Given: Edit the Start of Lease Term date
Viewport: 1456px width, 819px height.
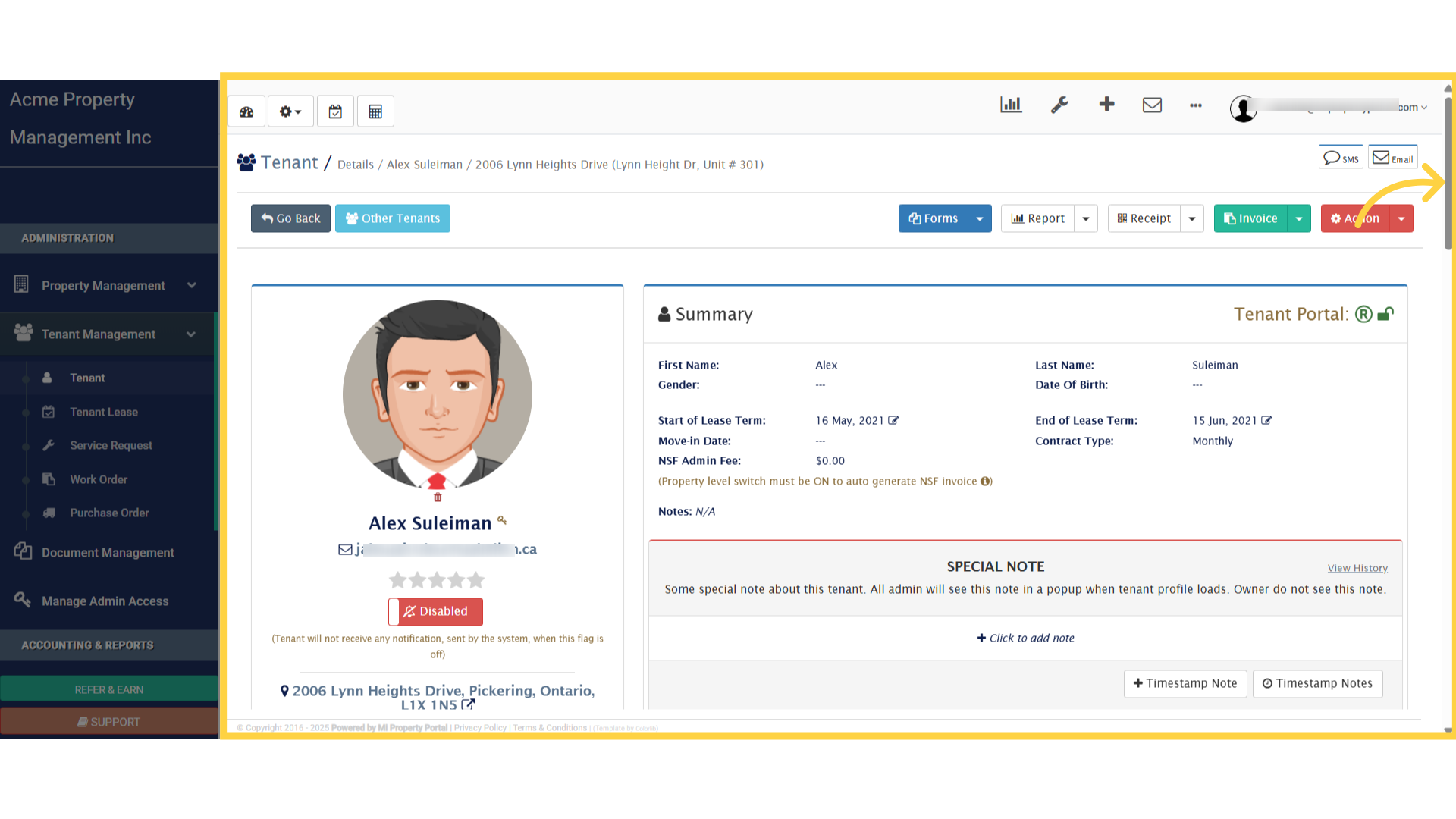Looking at the screenshot, I should (893, 420).
